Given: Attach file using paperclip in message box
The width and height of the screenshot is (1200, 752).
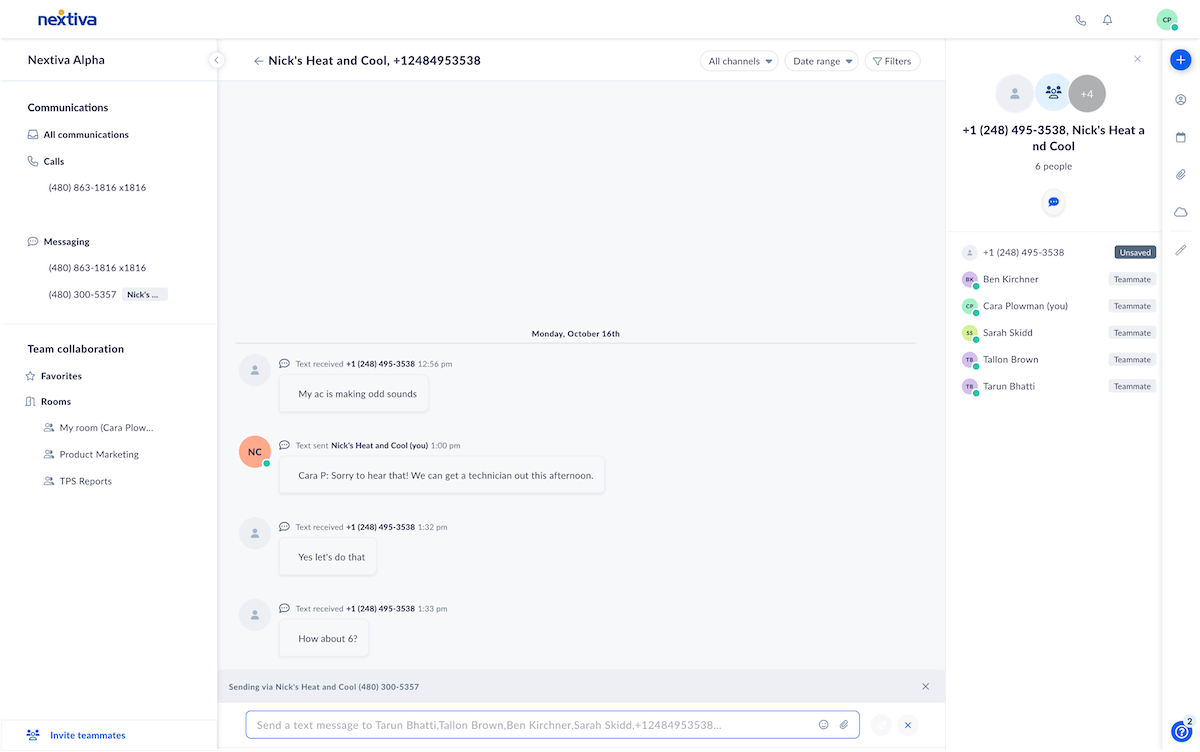Looking at the screenshot, I should [843, 725].
